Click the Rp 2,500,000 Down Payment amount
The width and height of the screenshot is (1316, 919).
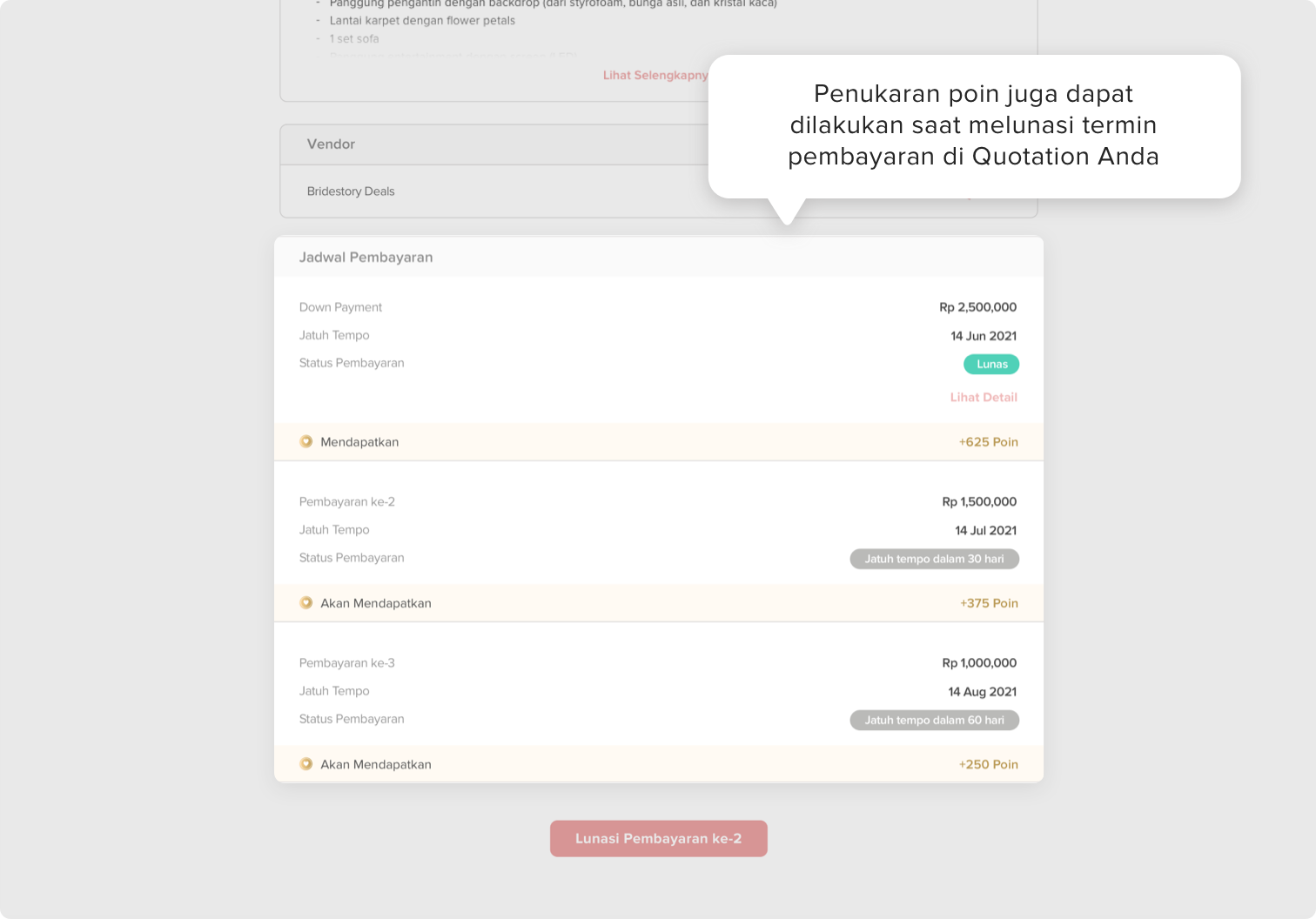[x=977, y=307]
